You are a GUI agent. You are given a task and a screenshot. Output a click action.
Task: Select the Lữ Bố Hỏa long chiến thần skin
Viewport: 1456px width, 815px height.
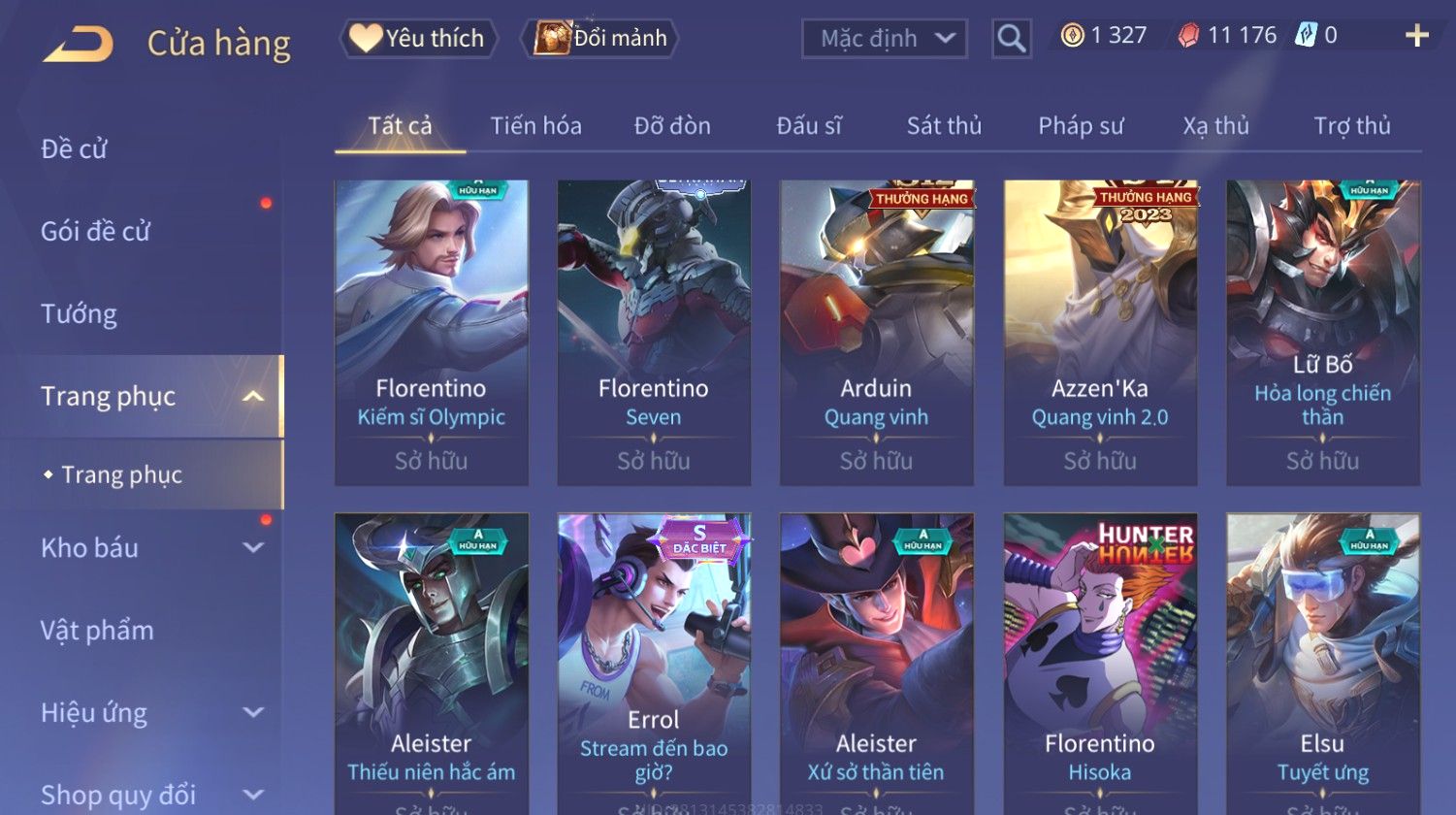[1322, 333]
